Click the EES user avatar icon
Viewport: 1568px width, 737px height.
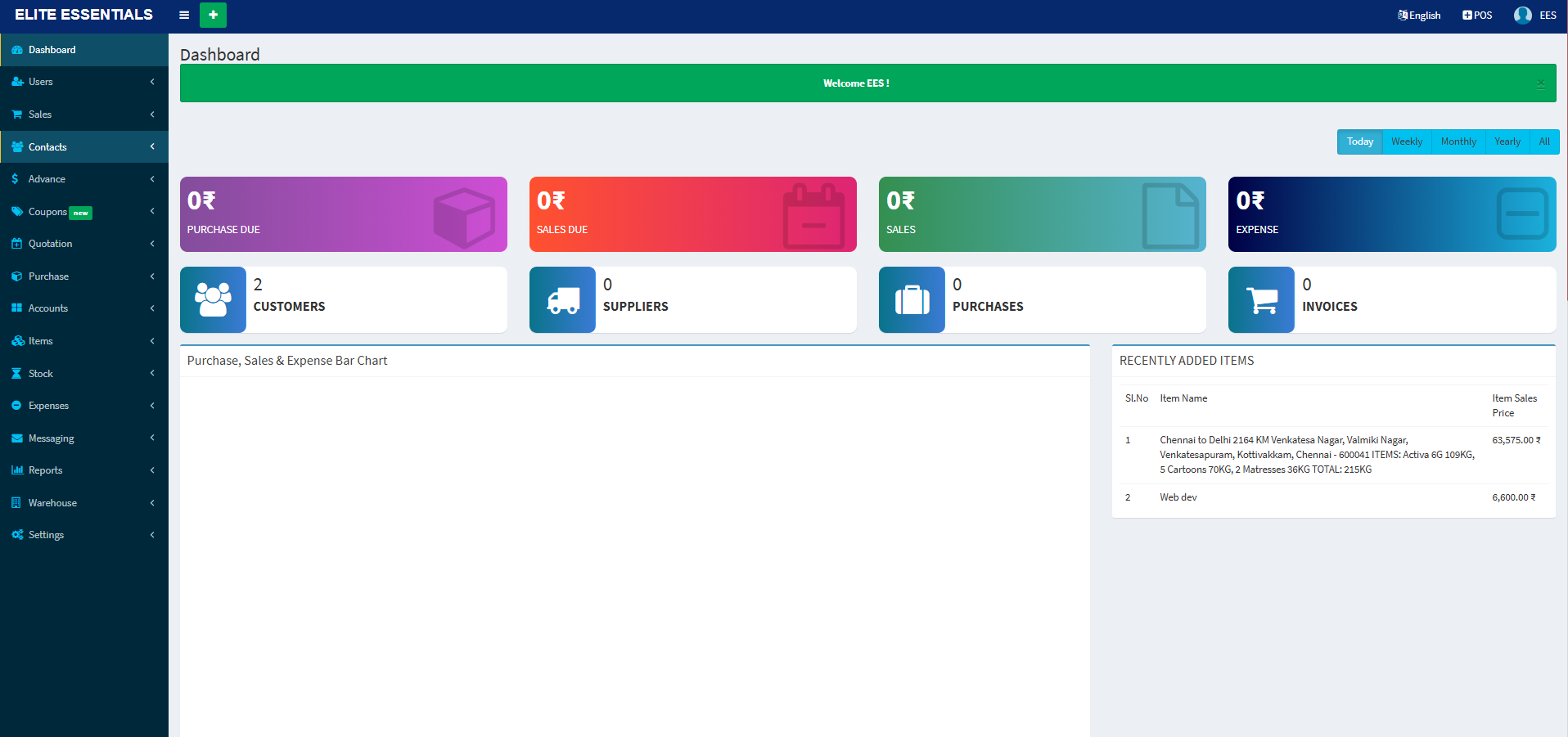pyautogui.click(x=1522, y=15)
